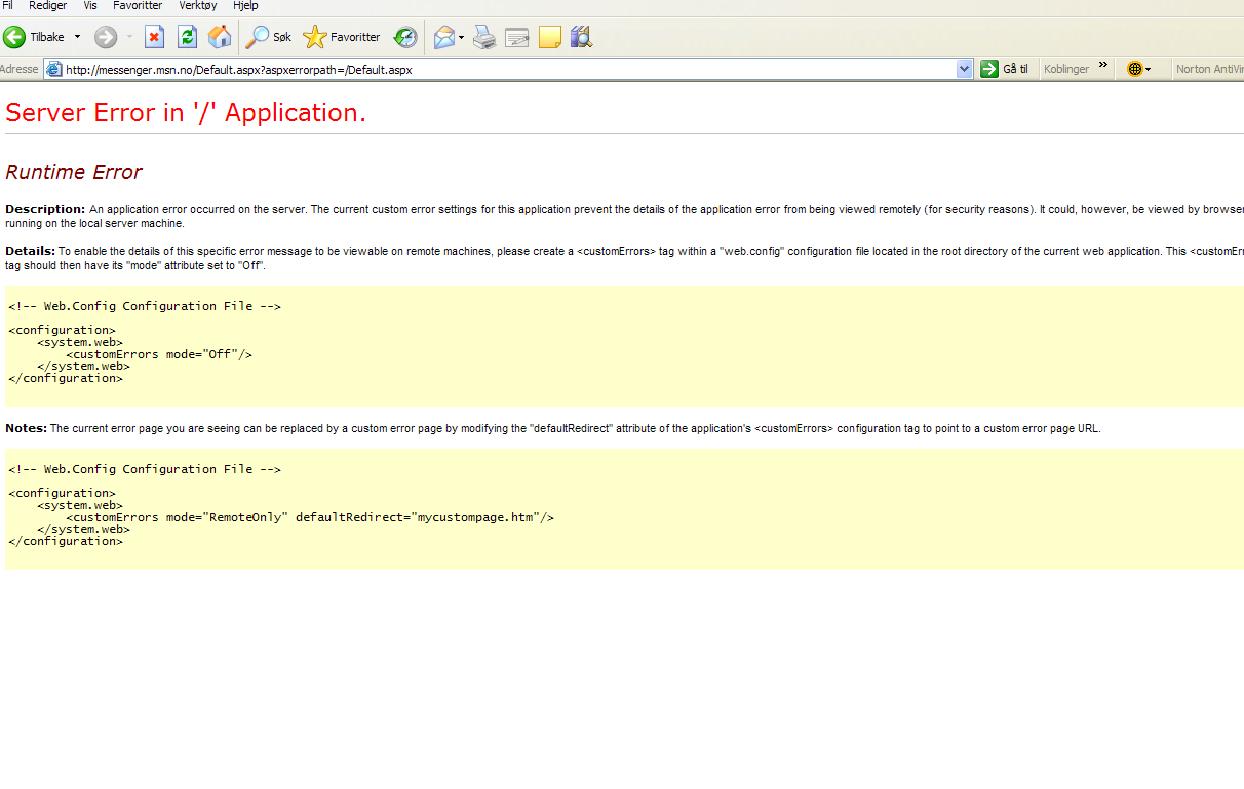Image resolution: width=1244 pixels, height=789 pixels.
Task: Open the History clock icon
Action: point(405,38)
